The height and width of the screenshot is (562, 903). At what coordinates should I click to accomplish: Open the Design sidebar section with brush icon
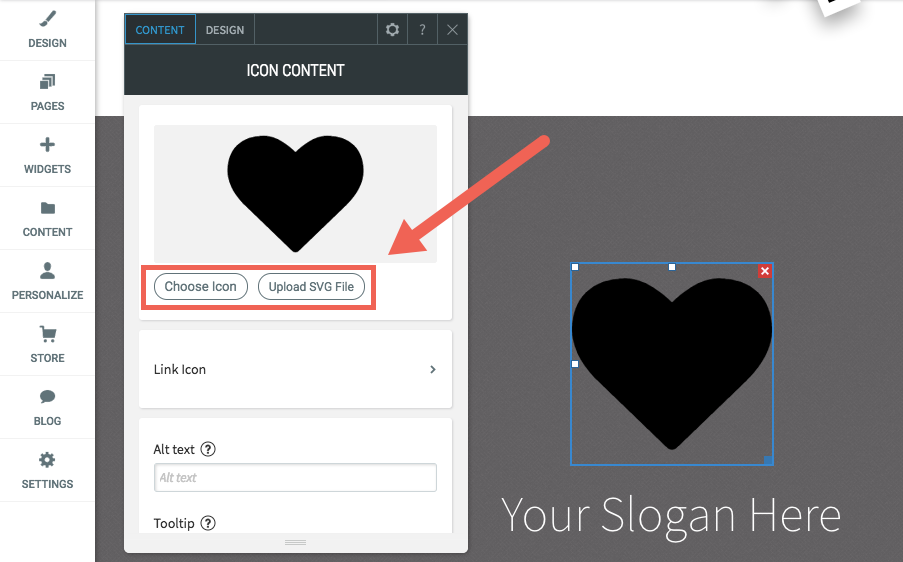pos(47,31)
